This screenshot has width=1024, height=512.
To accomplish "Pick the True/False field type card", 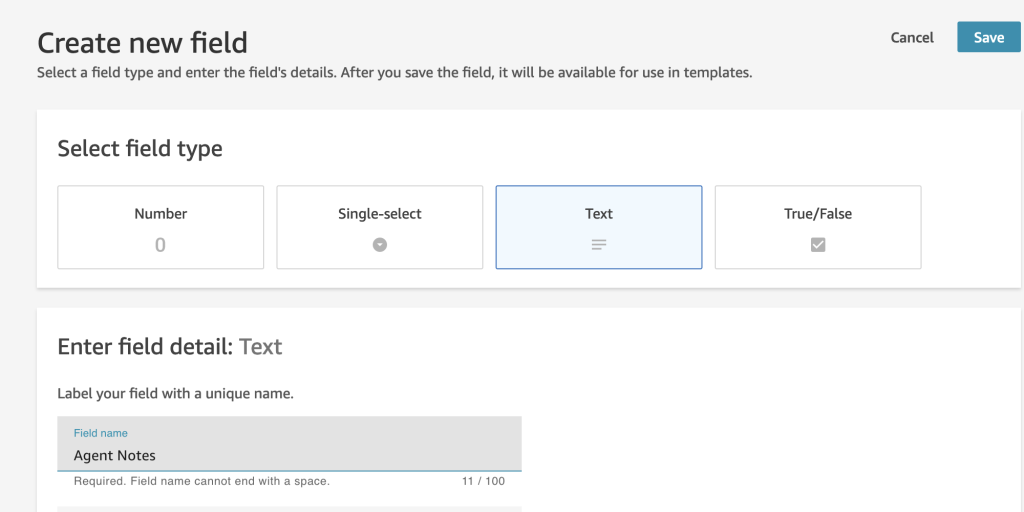I will point(818,227).
